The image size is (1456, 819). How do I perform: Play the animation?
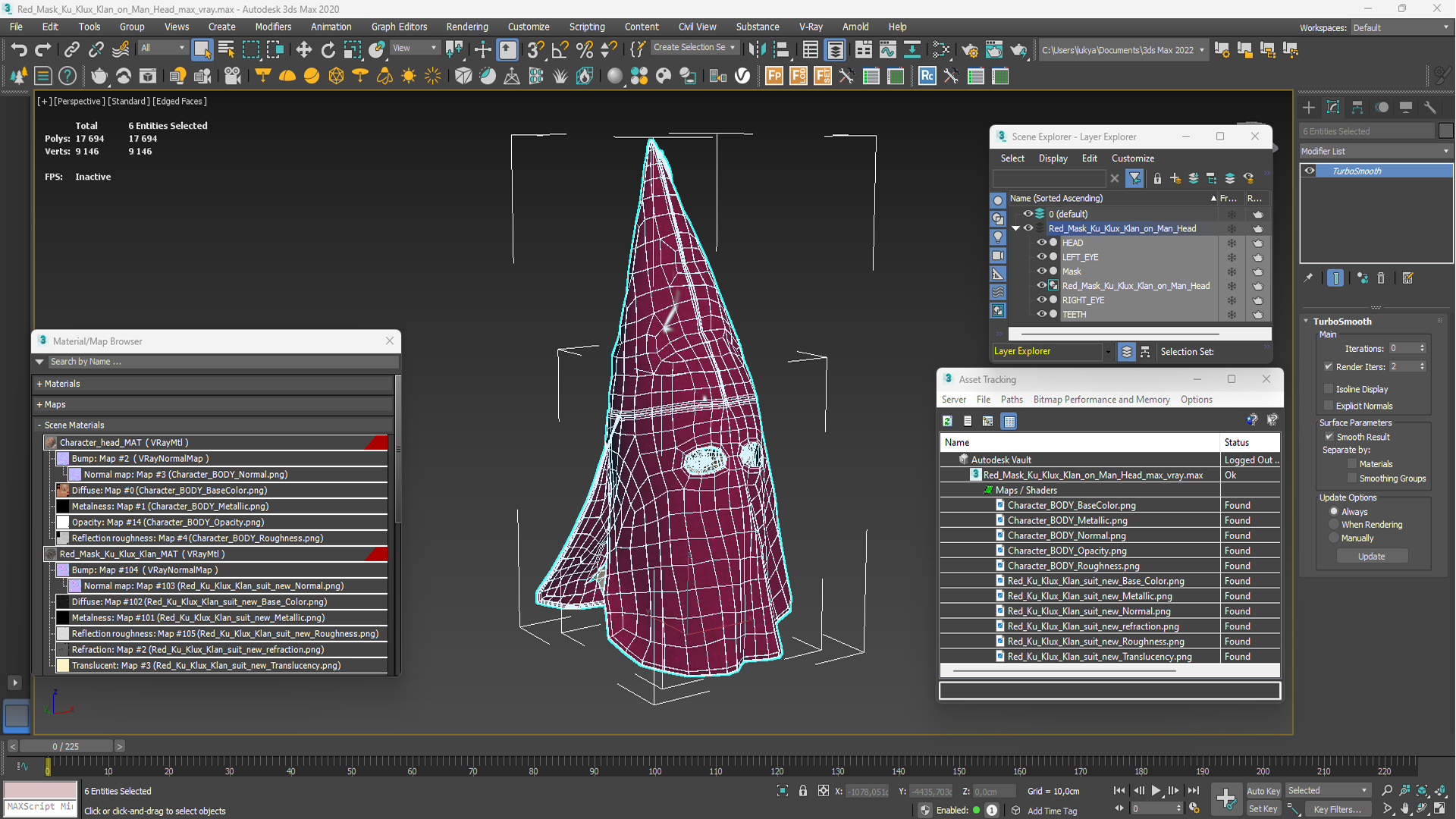1156,791
